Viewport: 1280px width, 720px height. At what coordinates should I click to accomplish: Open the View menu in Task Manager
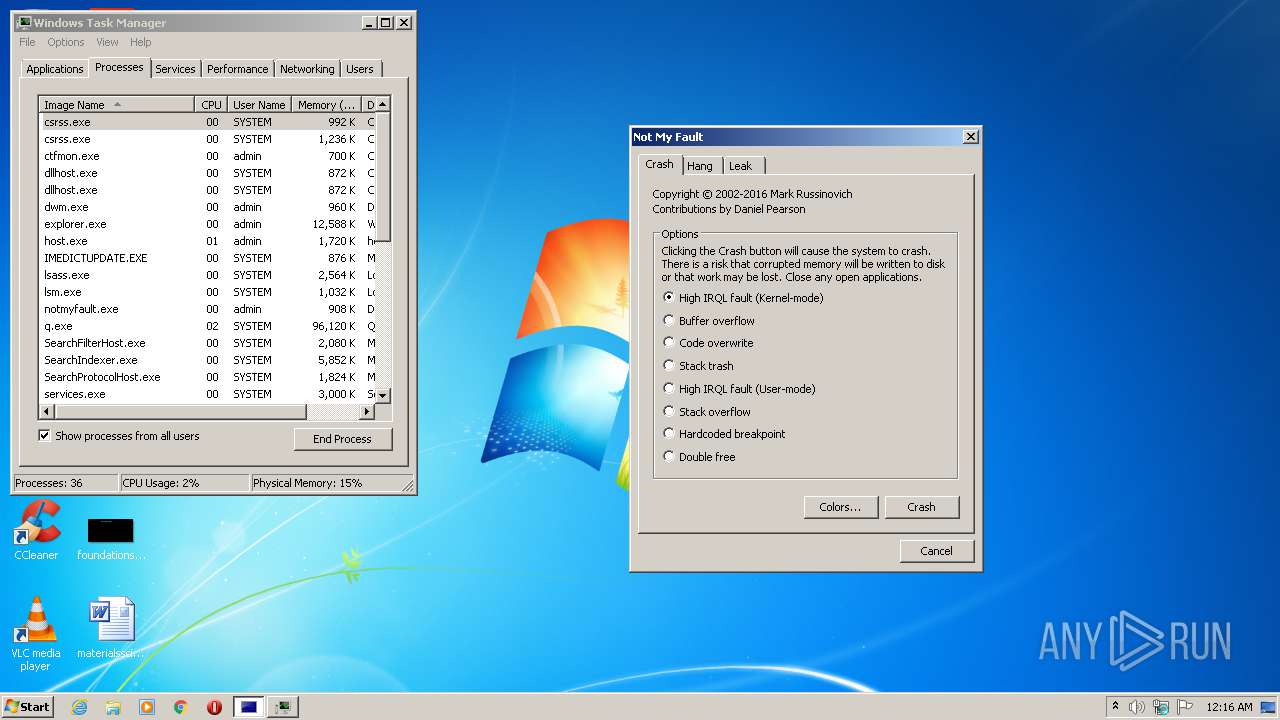pyautogui.click(x=107, y=42)
